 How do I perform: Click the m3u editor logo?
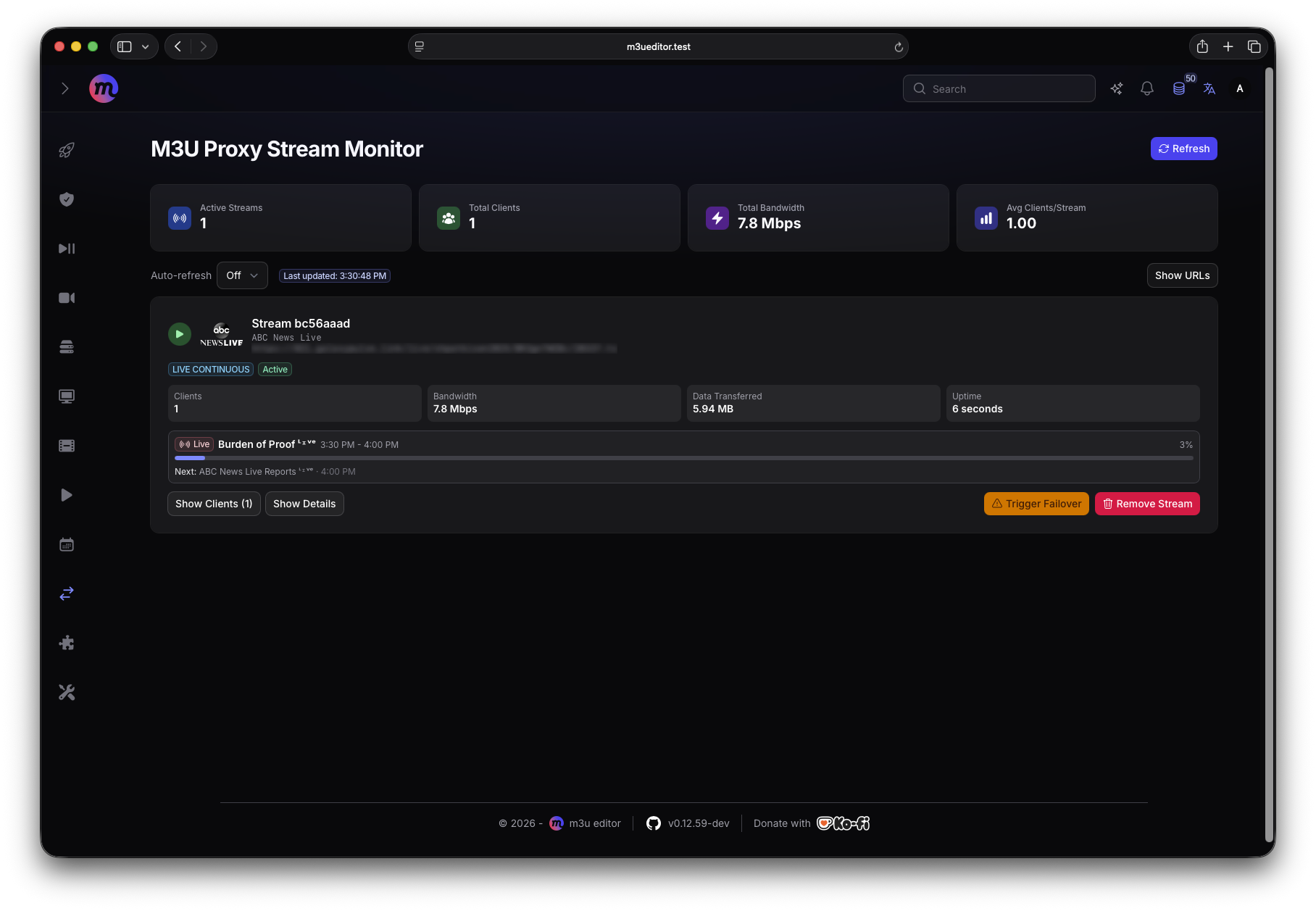[104, 88]
